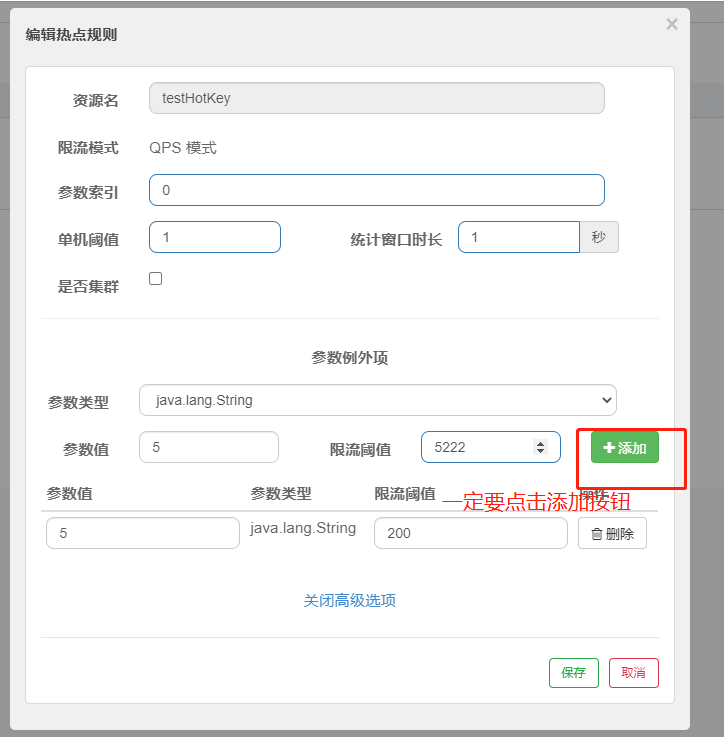724x737 pixels.
Task: Click the QPS 模式 text
Action: [x=183, y=148]
